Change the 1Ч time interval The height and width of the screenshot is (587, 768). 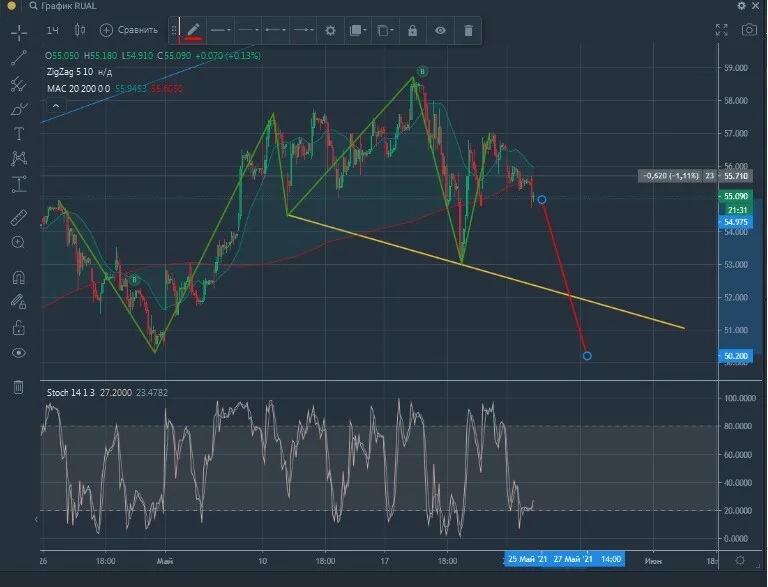click(52, 30)
